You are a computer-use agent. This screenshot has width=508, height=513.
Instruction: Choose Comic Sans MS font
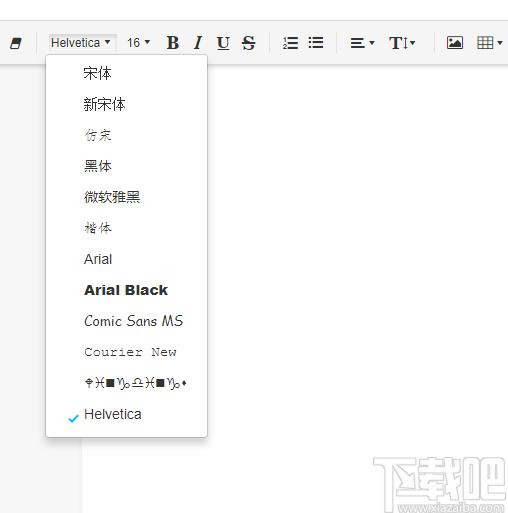pyautogui.click(x=126, y=321)
